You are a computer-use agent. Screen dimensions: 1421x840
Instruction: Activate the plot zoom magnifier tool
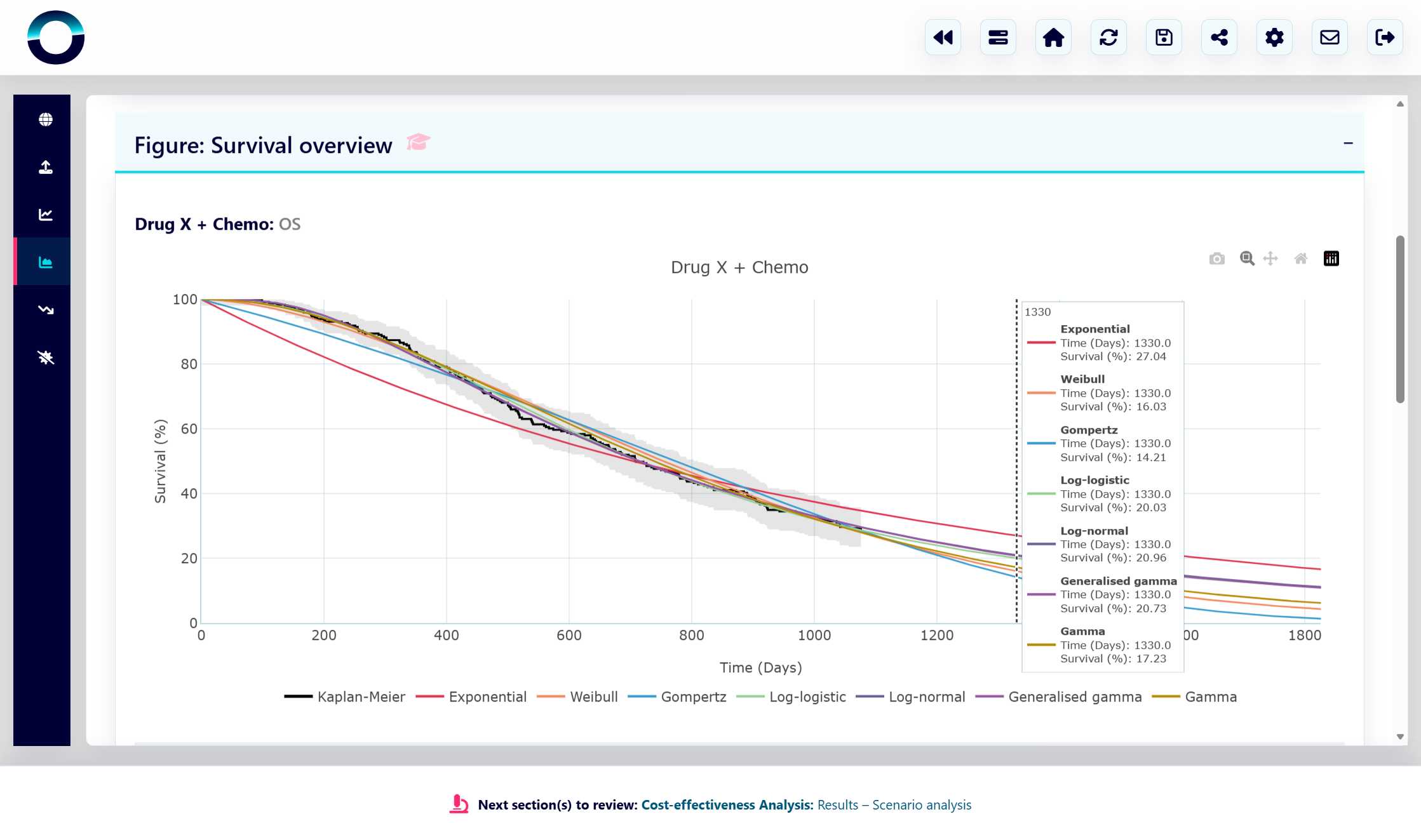coord(1247,258)
